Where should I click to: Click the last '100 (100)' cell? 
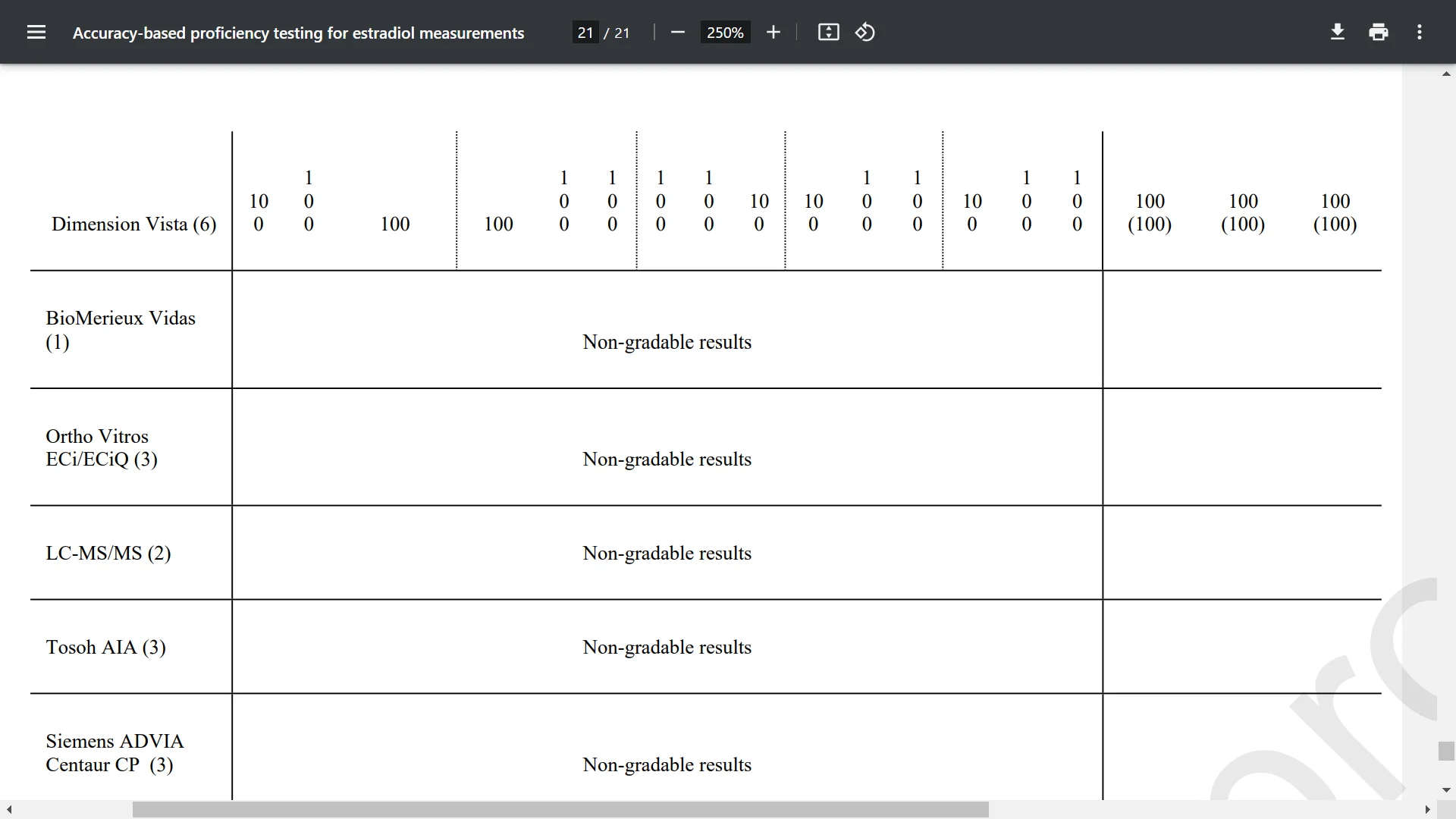(1335, 212)
